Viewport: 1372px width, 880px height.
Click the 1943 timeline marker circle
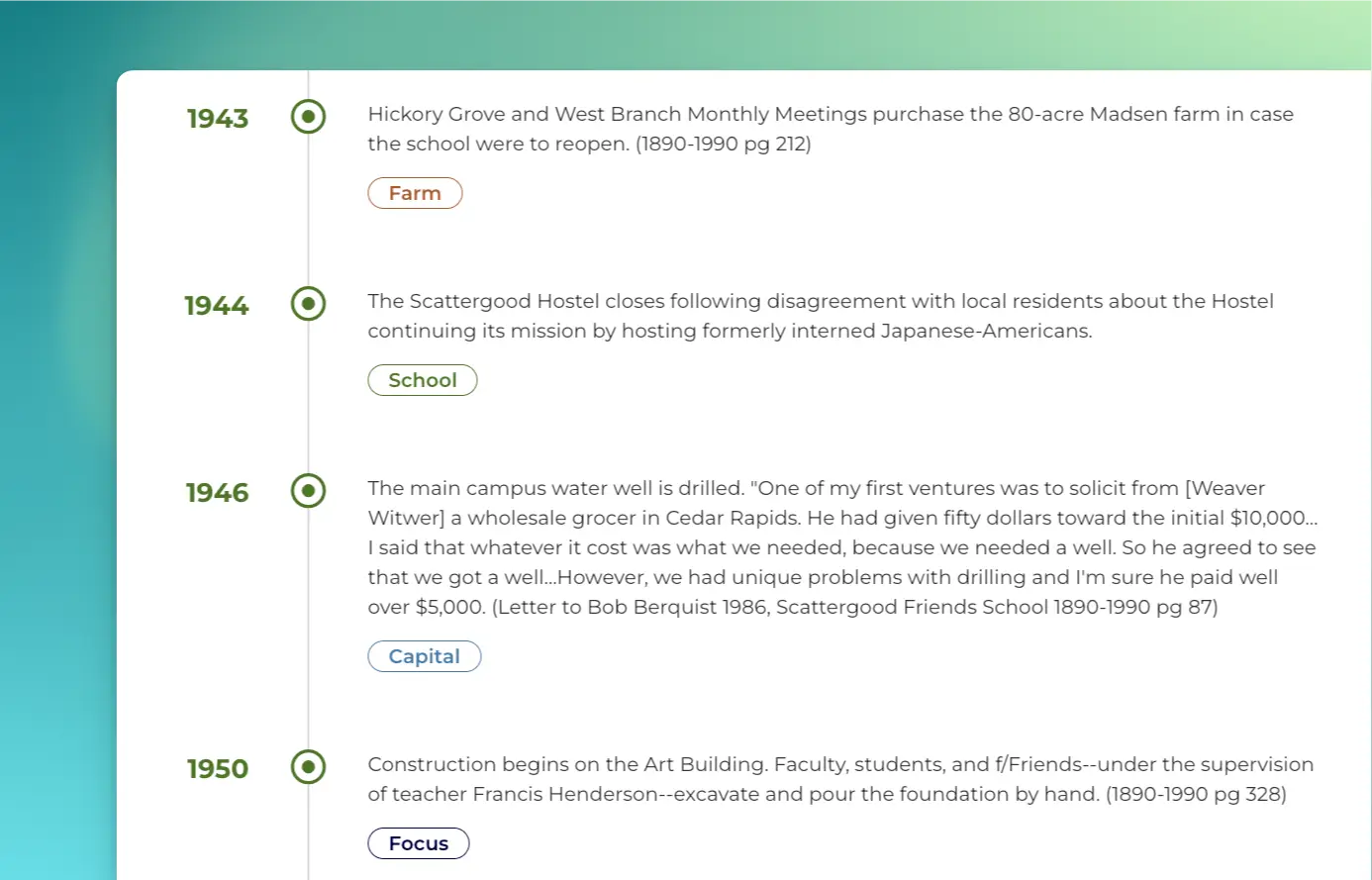tap(308, 117)
